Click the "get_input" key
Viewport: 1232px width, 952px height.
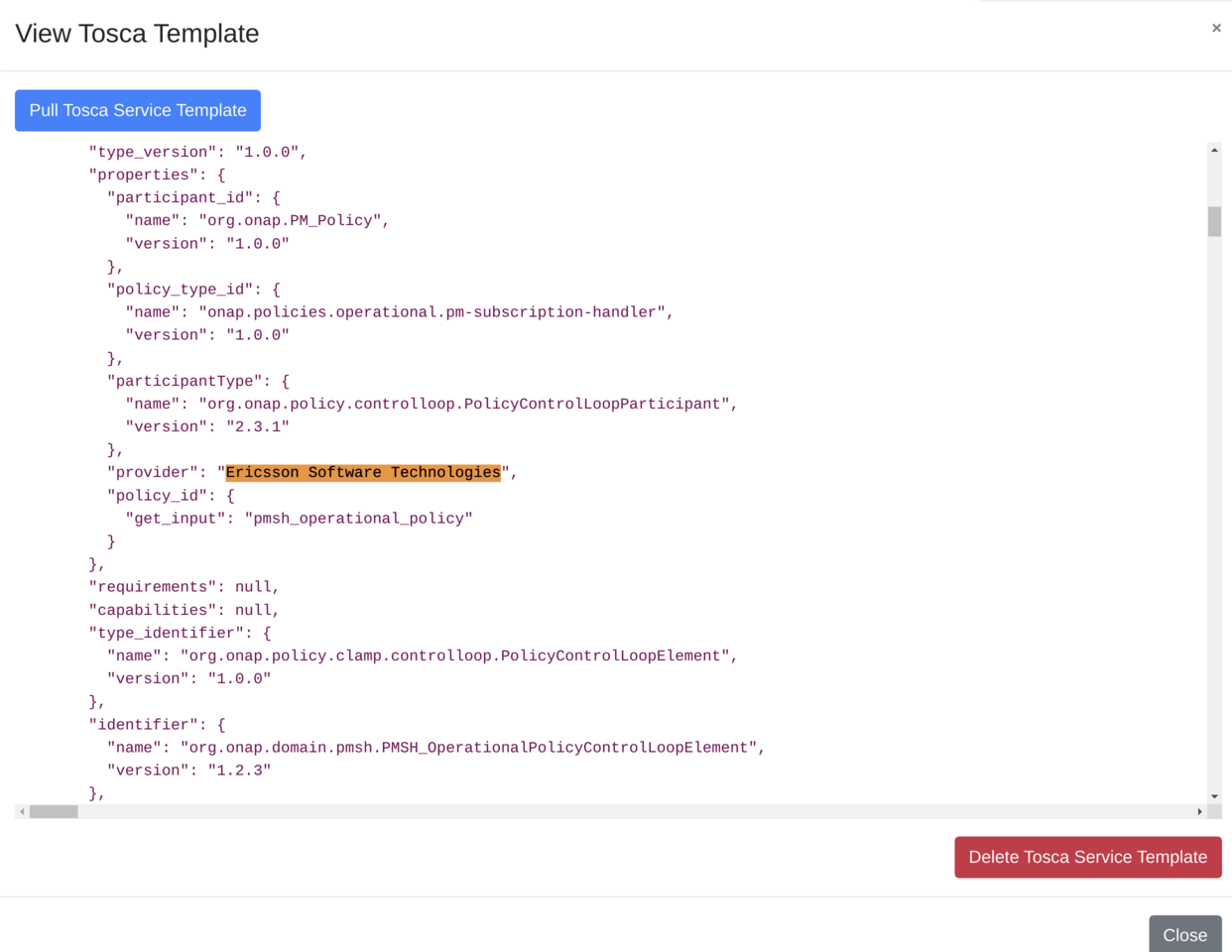pyautogui.click(x=176, y=518)
